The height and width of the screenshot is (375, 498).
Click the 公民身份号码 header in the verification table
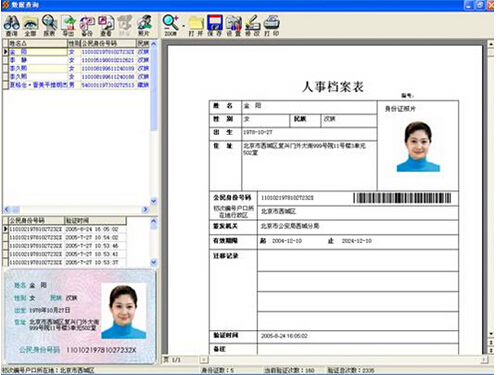(36, 220)
